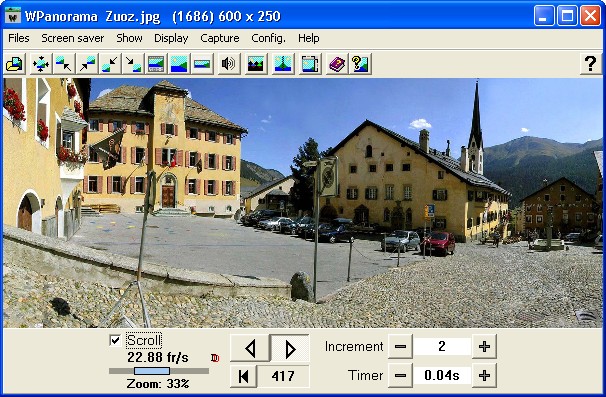Click the small red indicator beside frame rate
The image size is (606, 397).
215,358
